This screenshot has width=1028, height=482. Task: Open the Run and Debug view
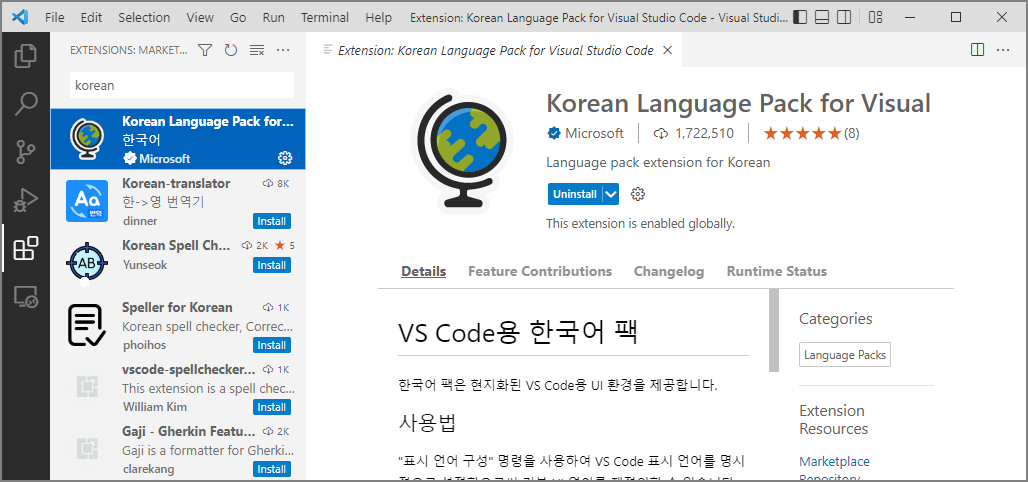(x=26, y=199)
